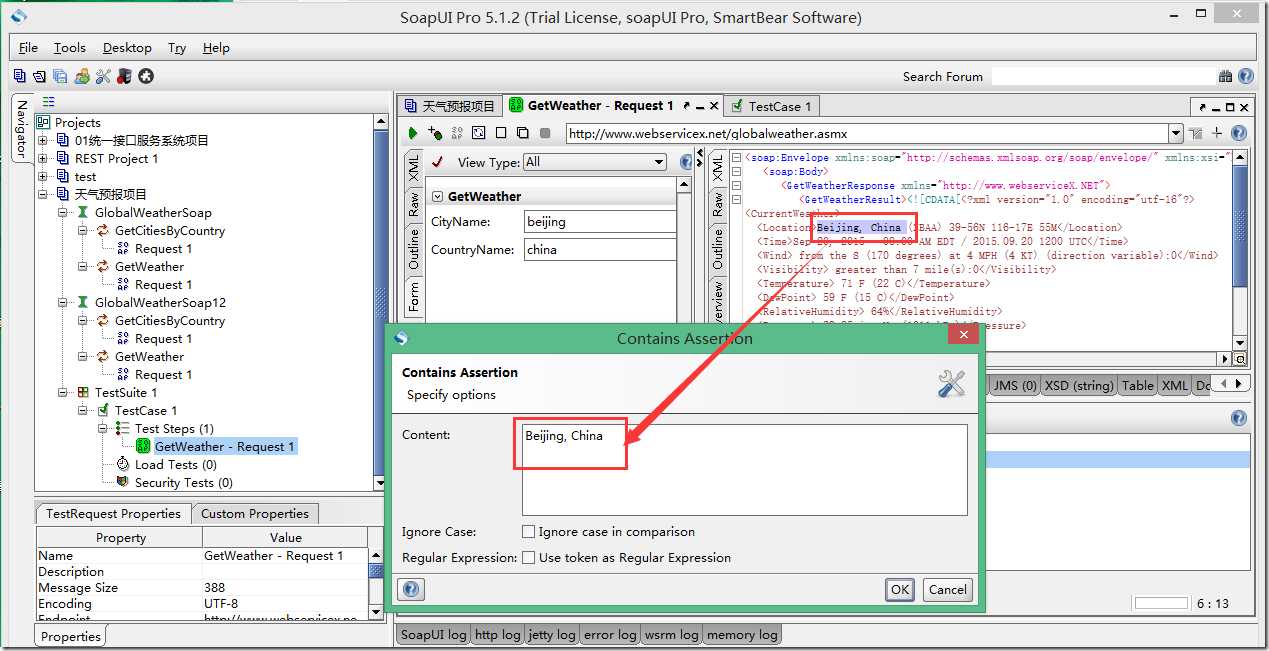Enable Use token as Regular Expression checkbox
This screenshot has height=651, width=1269.
pos(528,558)
